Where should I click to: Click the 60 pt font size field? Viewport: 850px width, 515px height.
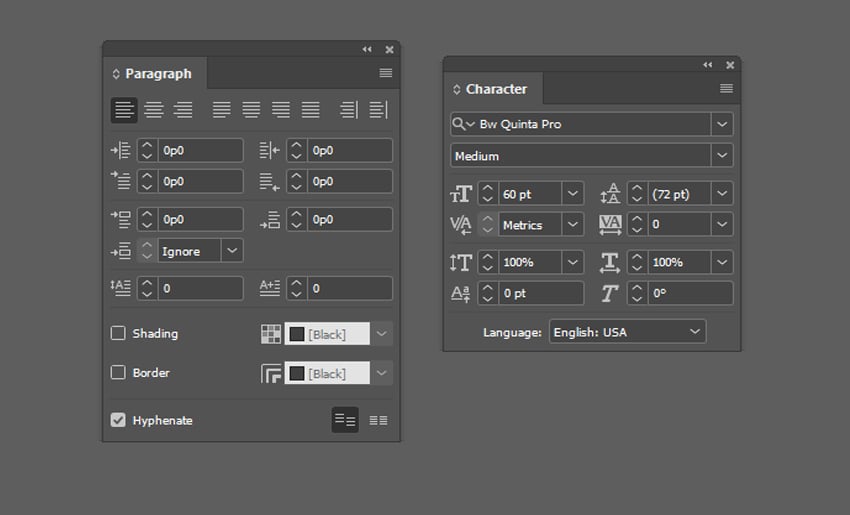tap(529, 194)
